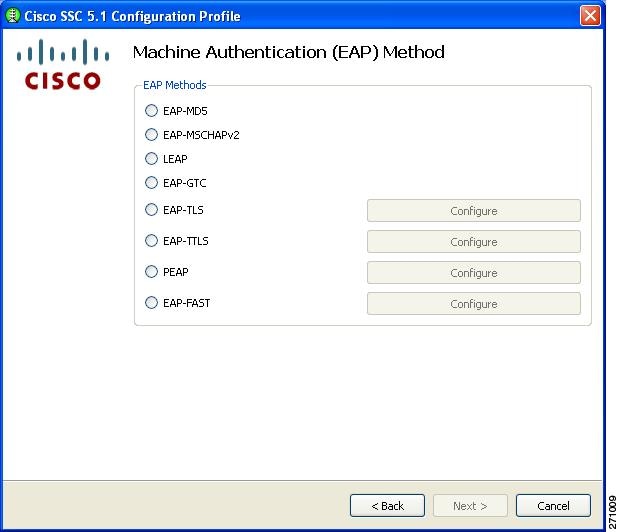
Task: Select the EAP-TLS radio button
Action: tap(151, 210)
